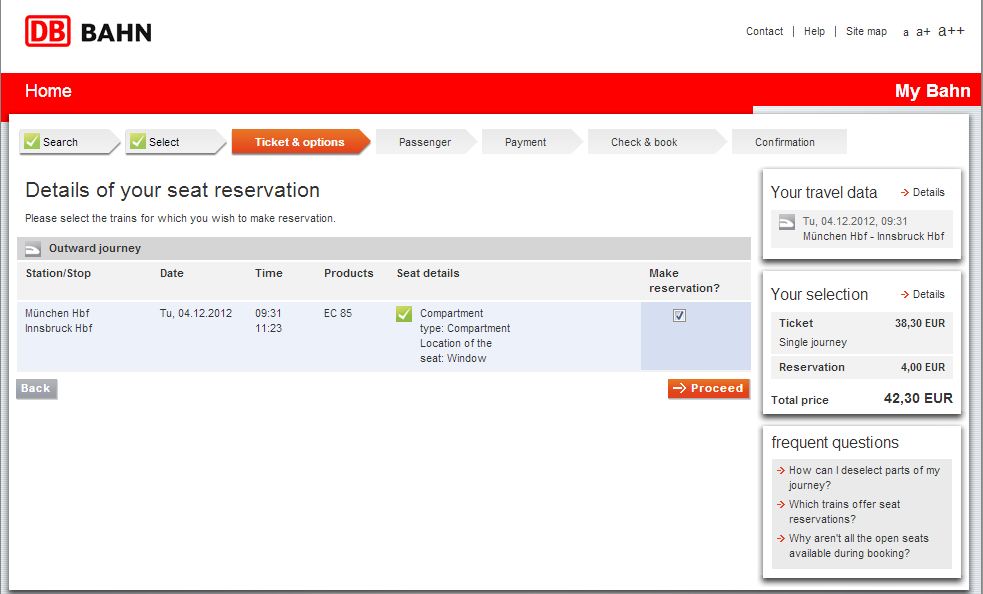Image resolution: width=983 pixels, height=594 pixels.
Task: Increase font size with 'a+'
Action: click(923, 31)
